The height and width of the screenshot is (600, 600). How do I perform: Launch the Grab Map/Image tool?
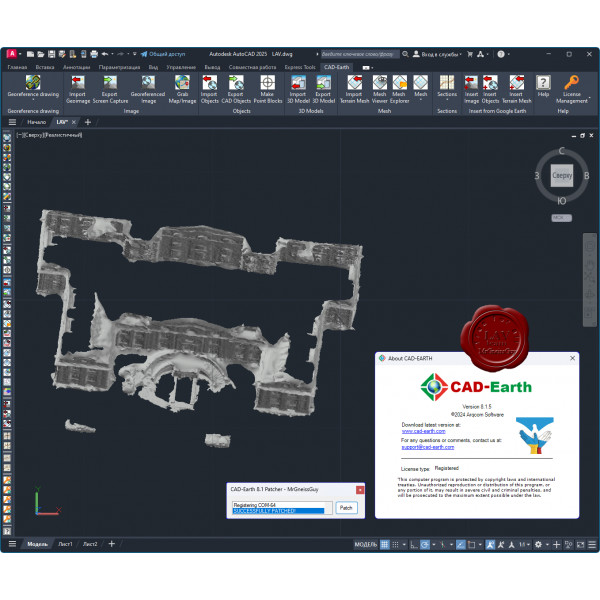coord(182,90)
